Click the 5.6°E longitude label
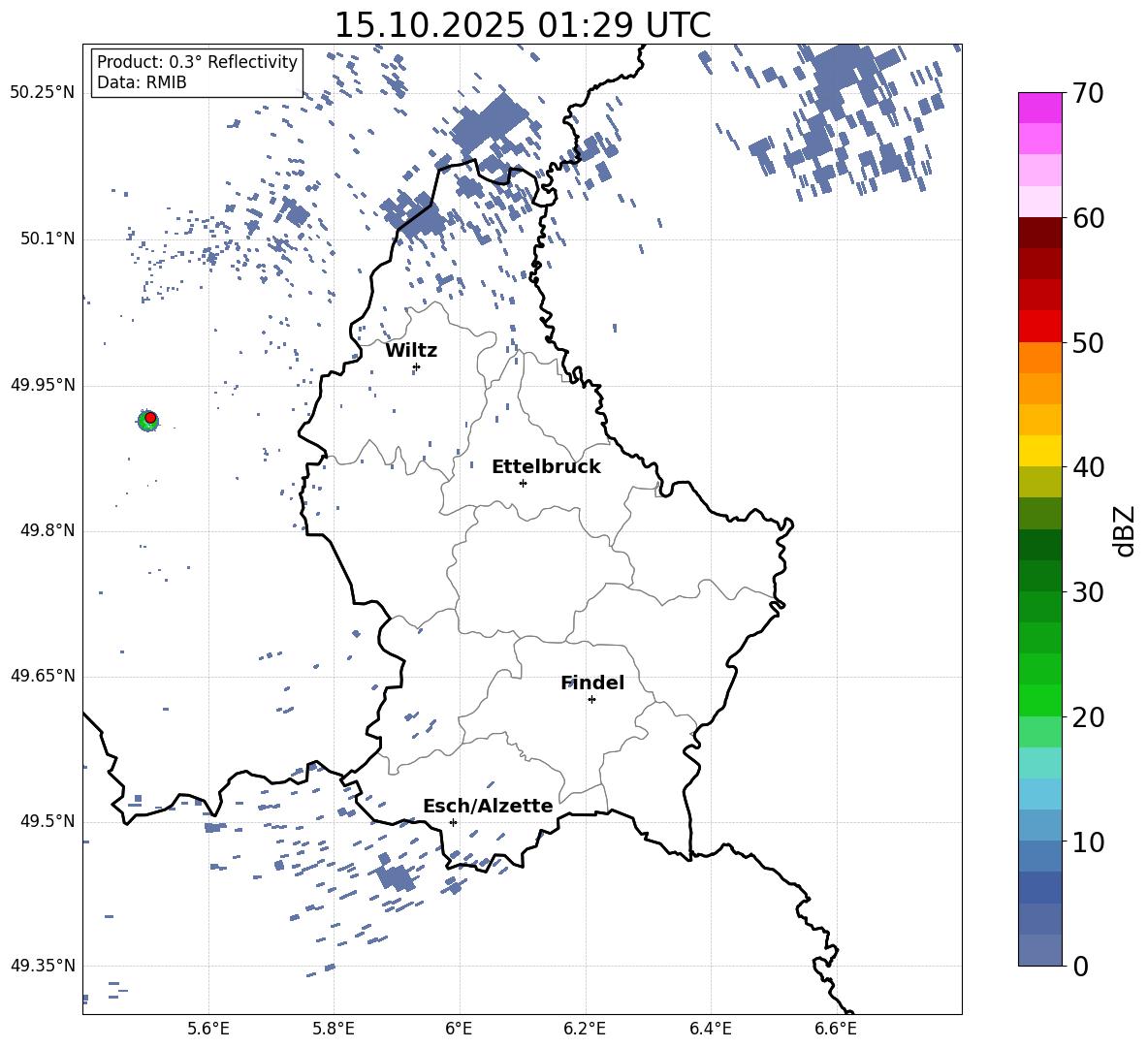 coord(208,1029)
